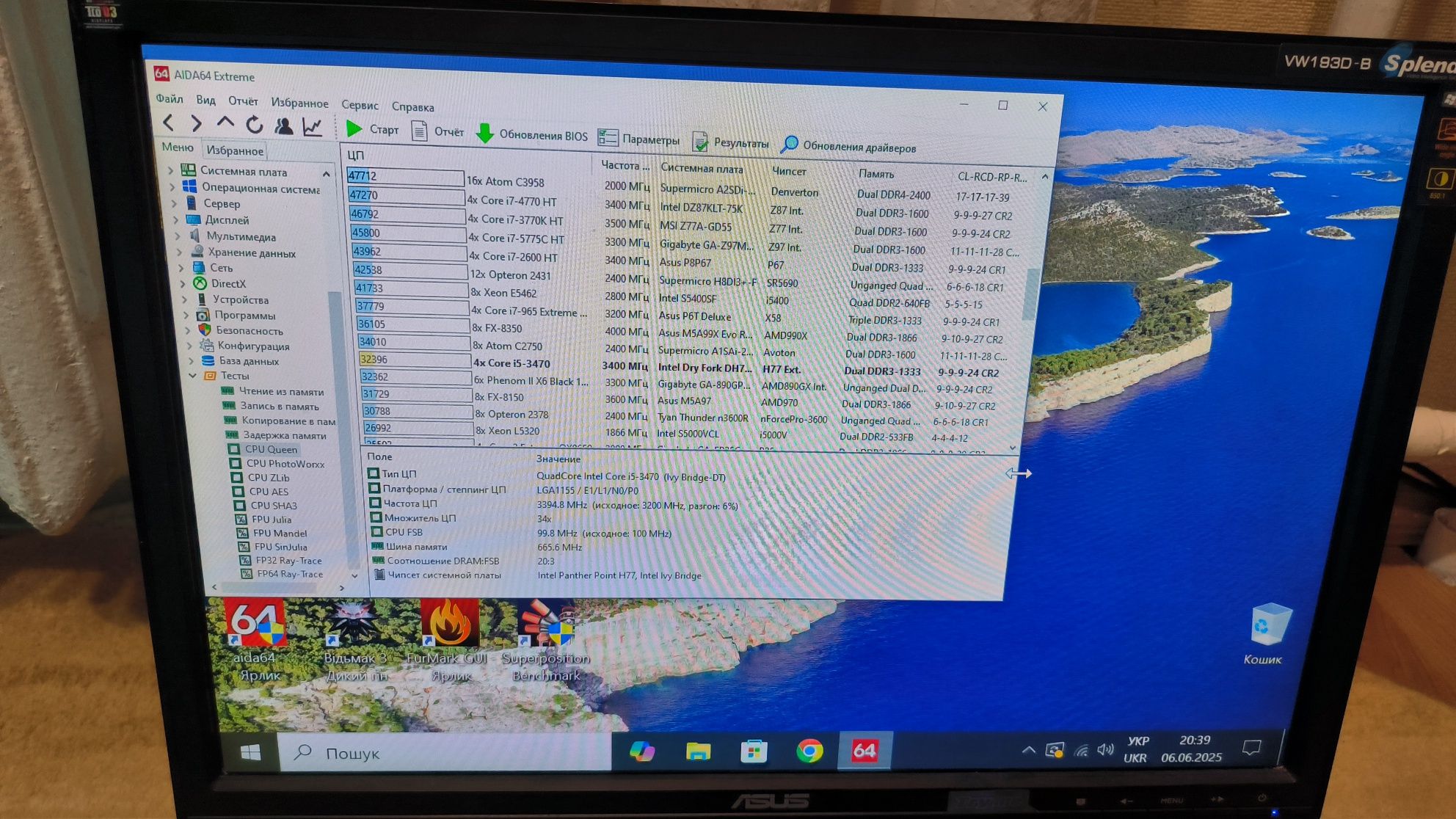This screenshot has height=819, width=1456.
Task: Open the Избранное menu in menu bar
Action: pyautogui.click(x=299, y=103)
